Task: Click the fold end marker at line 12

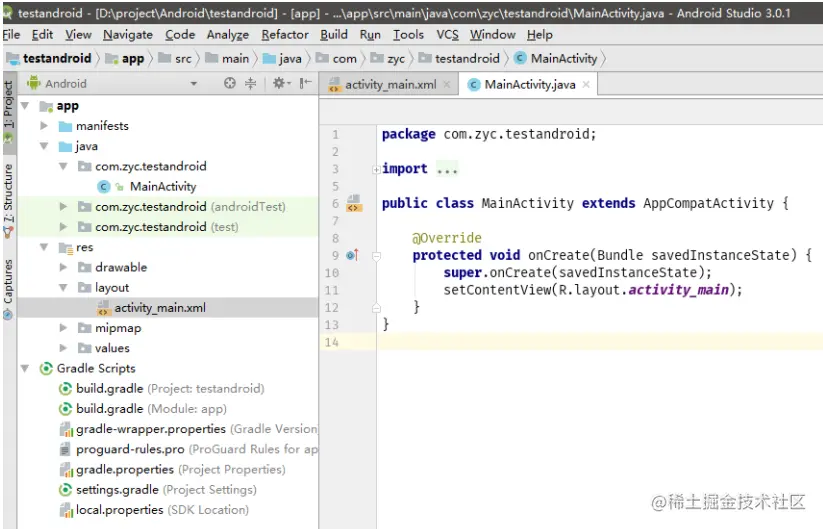Action: 376,308
